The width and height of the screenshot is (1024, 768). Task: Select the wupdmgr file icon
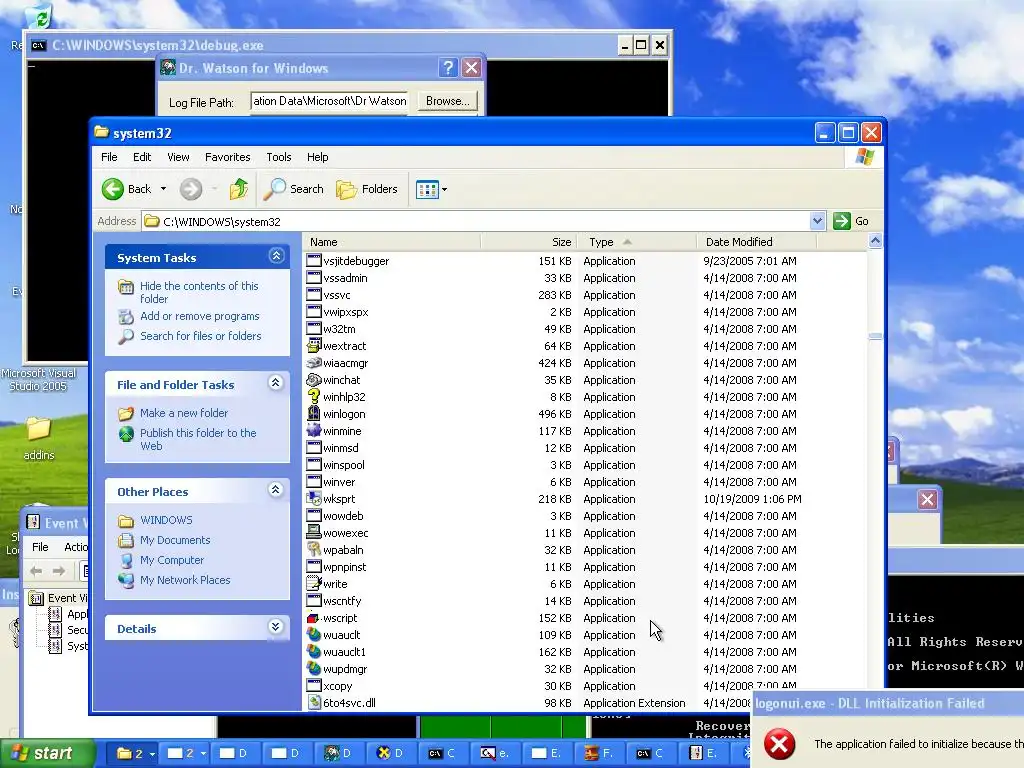[x=314, y=668]
